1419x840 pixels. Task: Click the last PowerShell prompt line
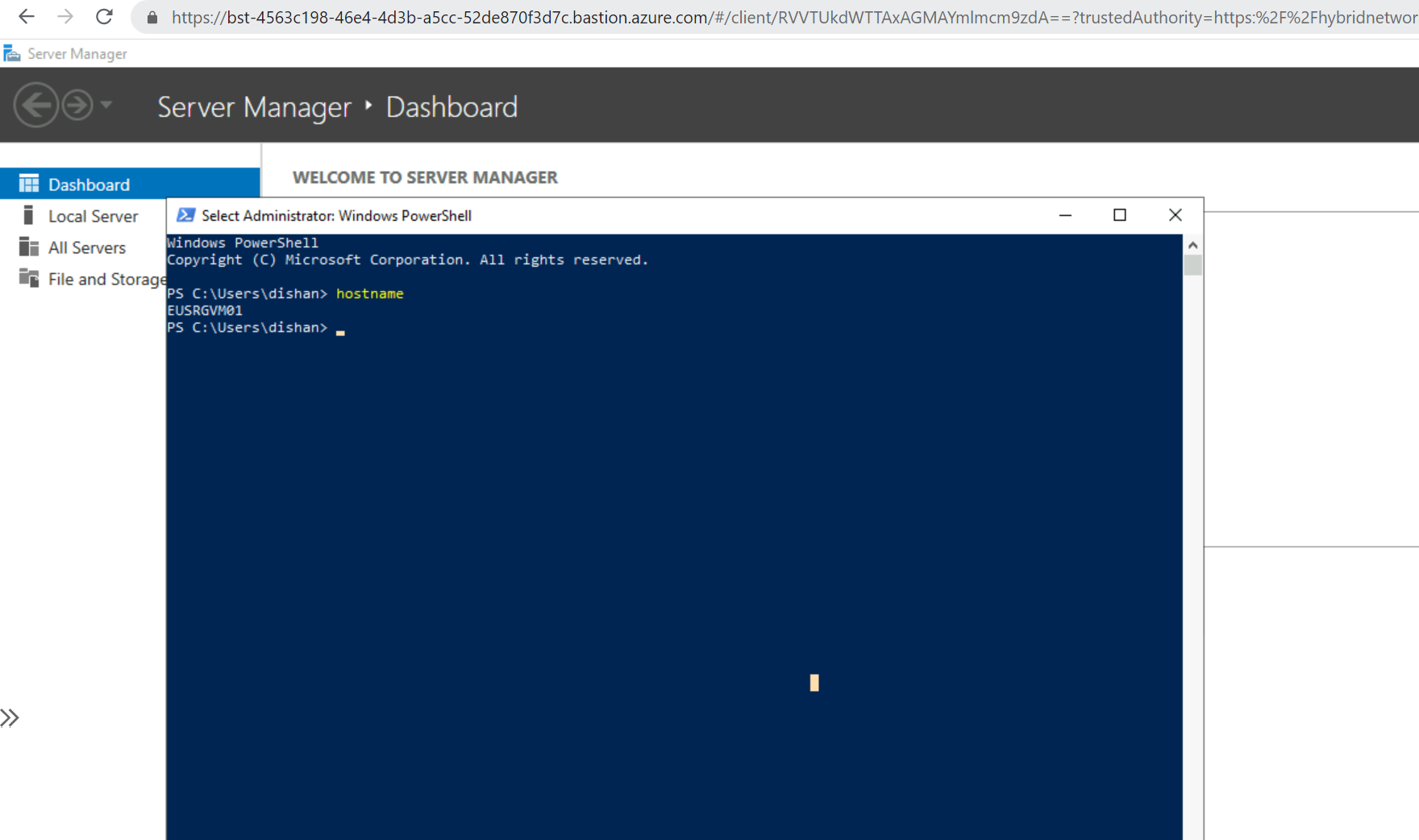(x=256, y=327)
